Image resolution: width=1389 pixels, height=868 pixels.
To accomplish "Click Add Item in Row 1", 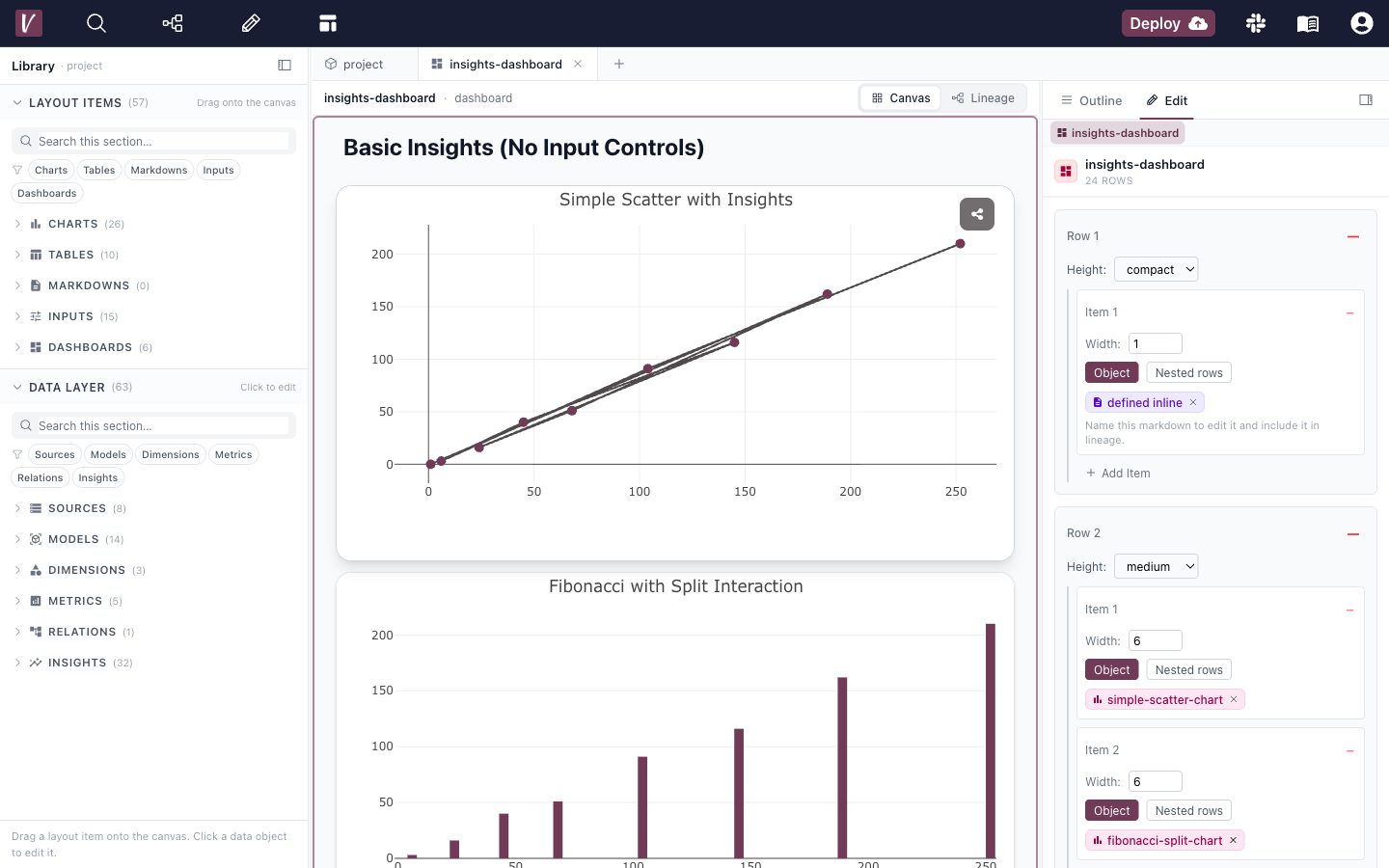I will (1118, 473).
